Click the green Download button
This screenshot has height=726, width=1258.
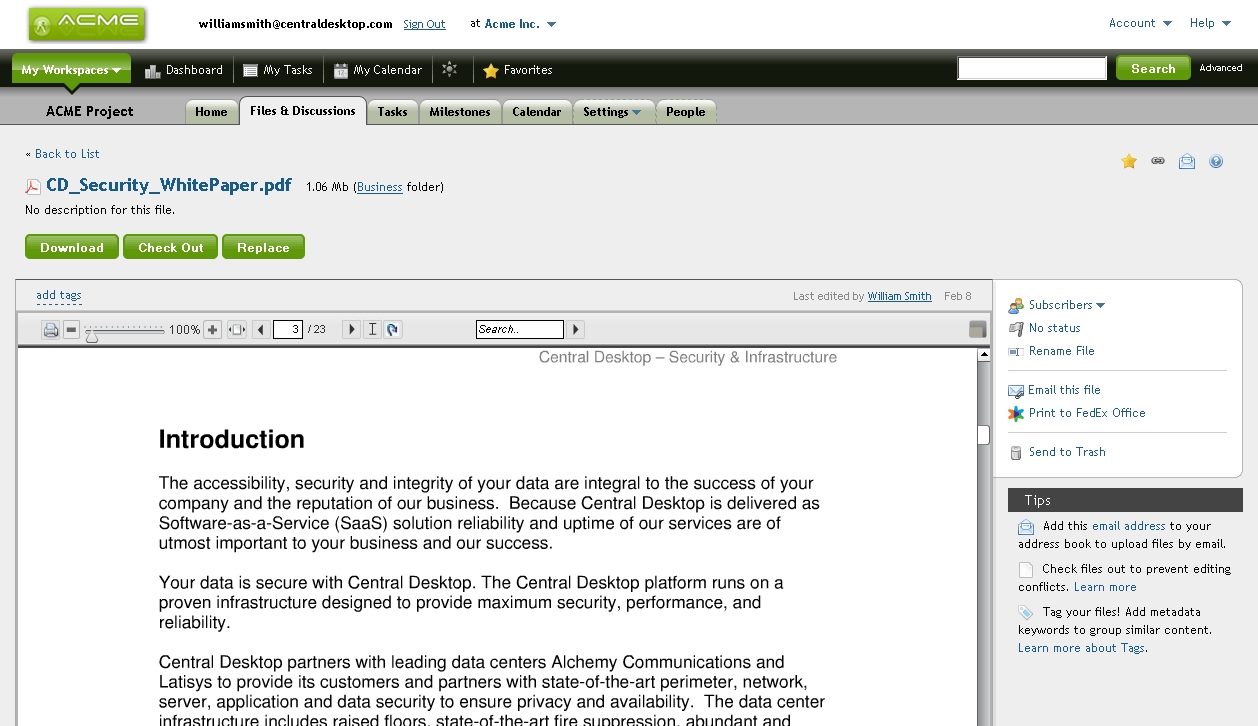(x=72, y=247)
